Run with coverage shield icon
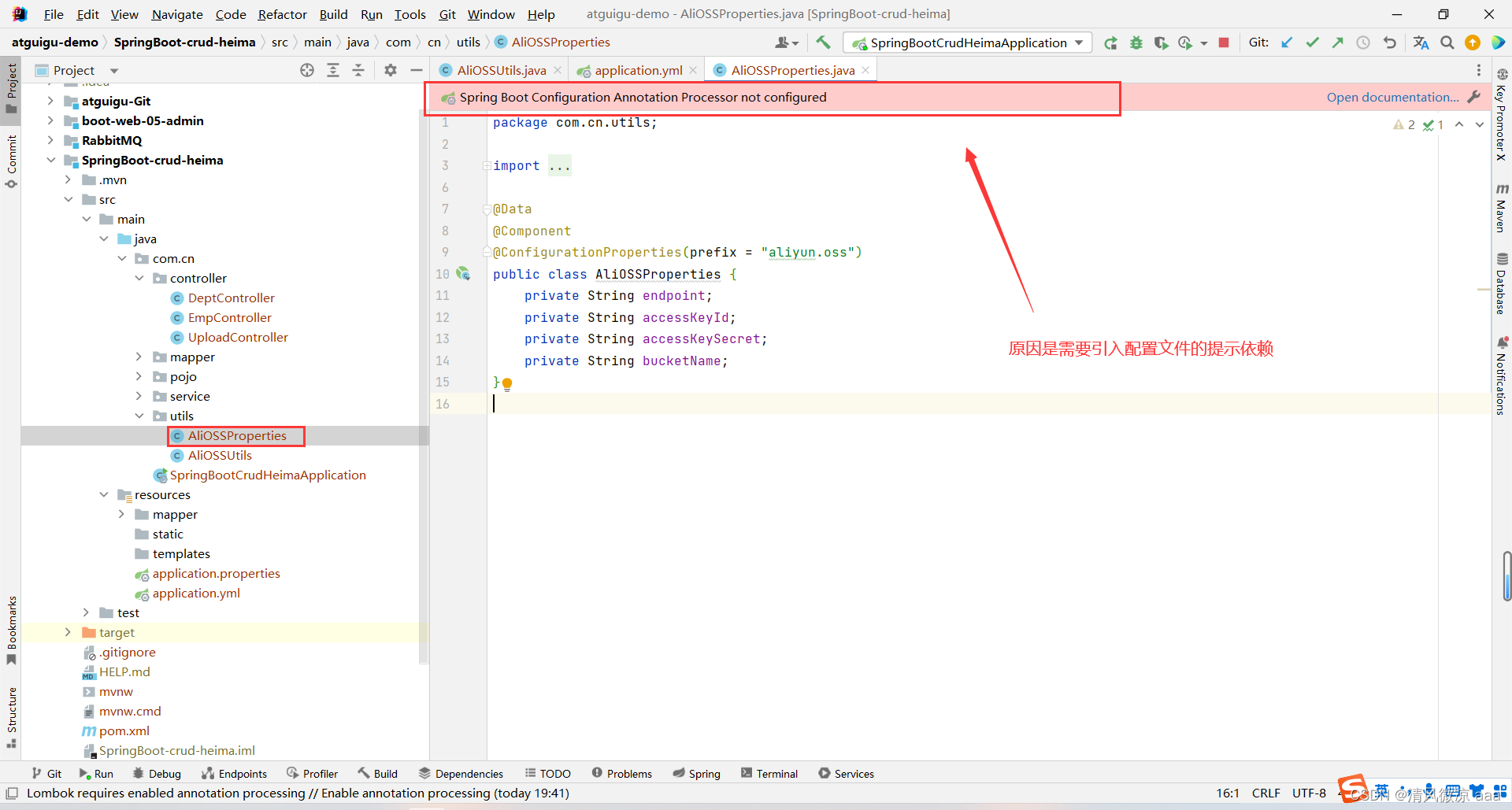 1161,43
